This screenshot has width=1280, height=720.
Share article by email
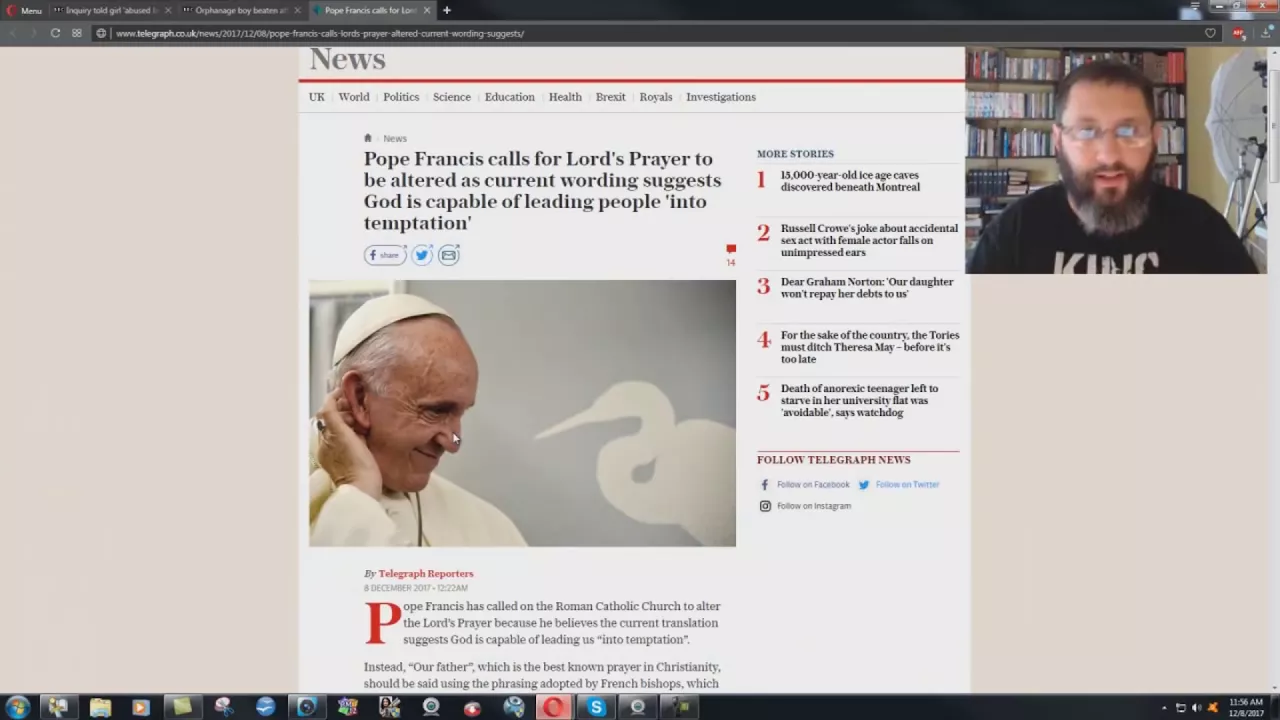click(449, 255)
